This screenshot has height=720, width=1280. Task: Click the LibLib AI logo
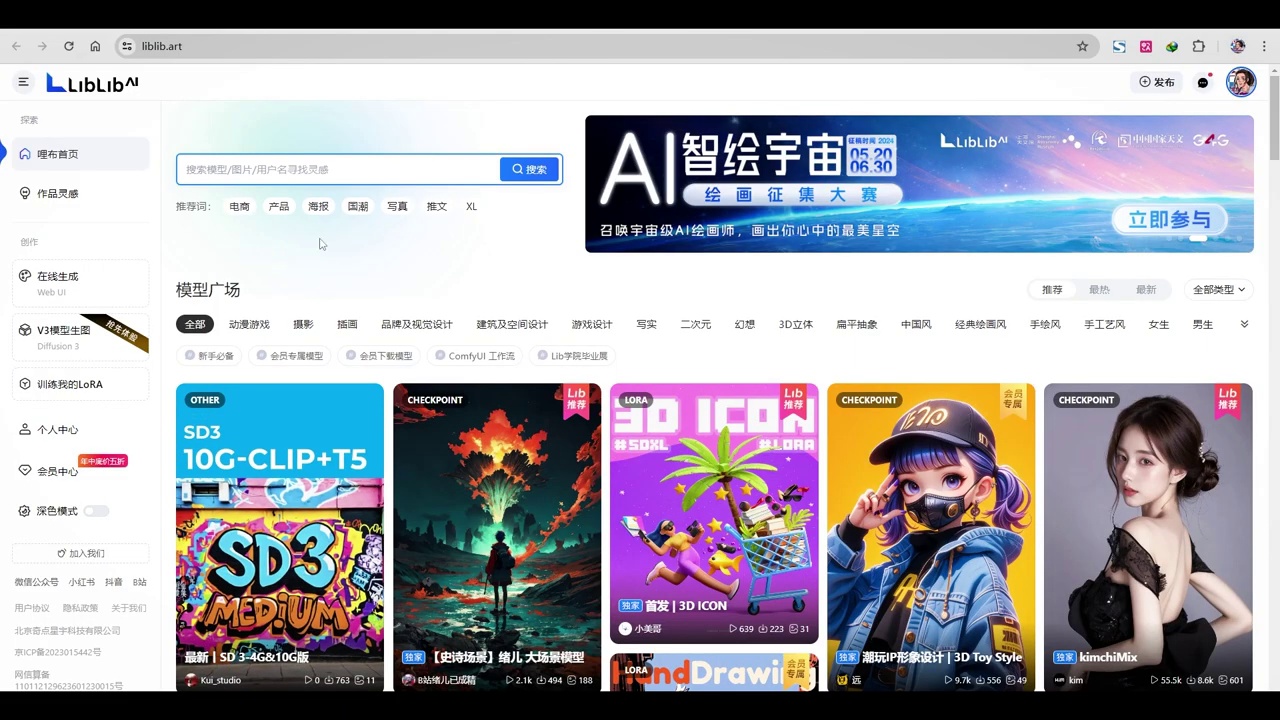point(92,83)
